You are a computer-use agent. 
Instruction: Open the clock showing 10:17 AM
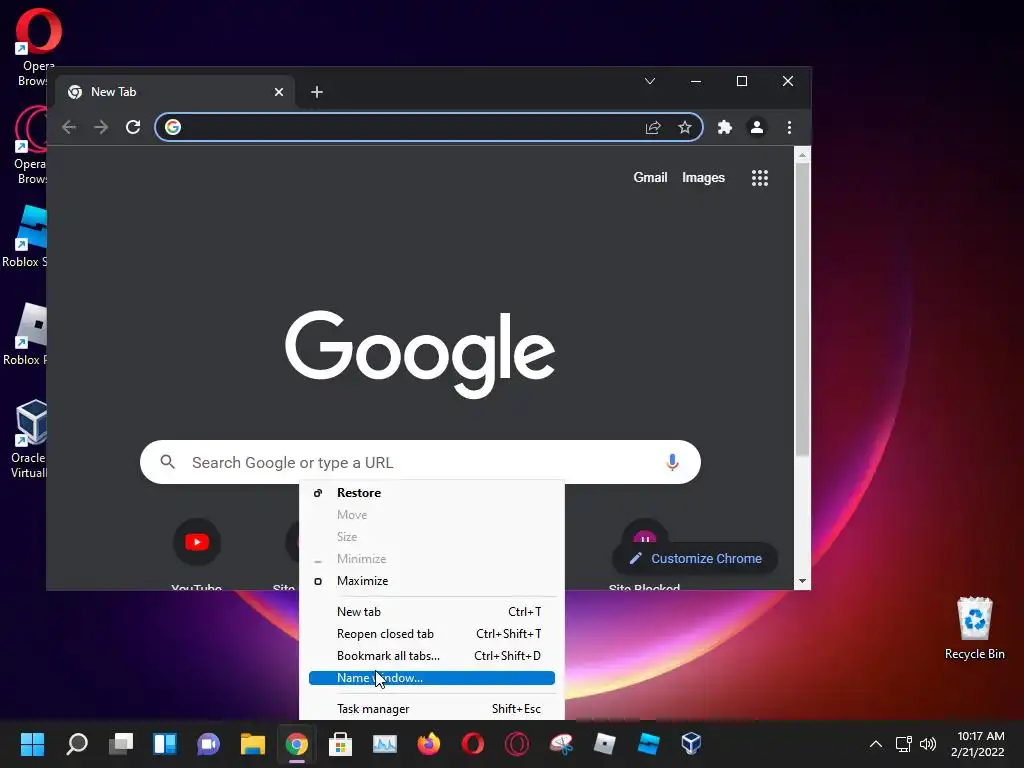click(x=978, y=744)
